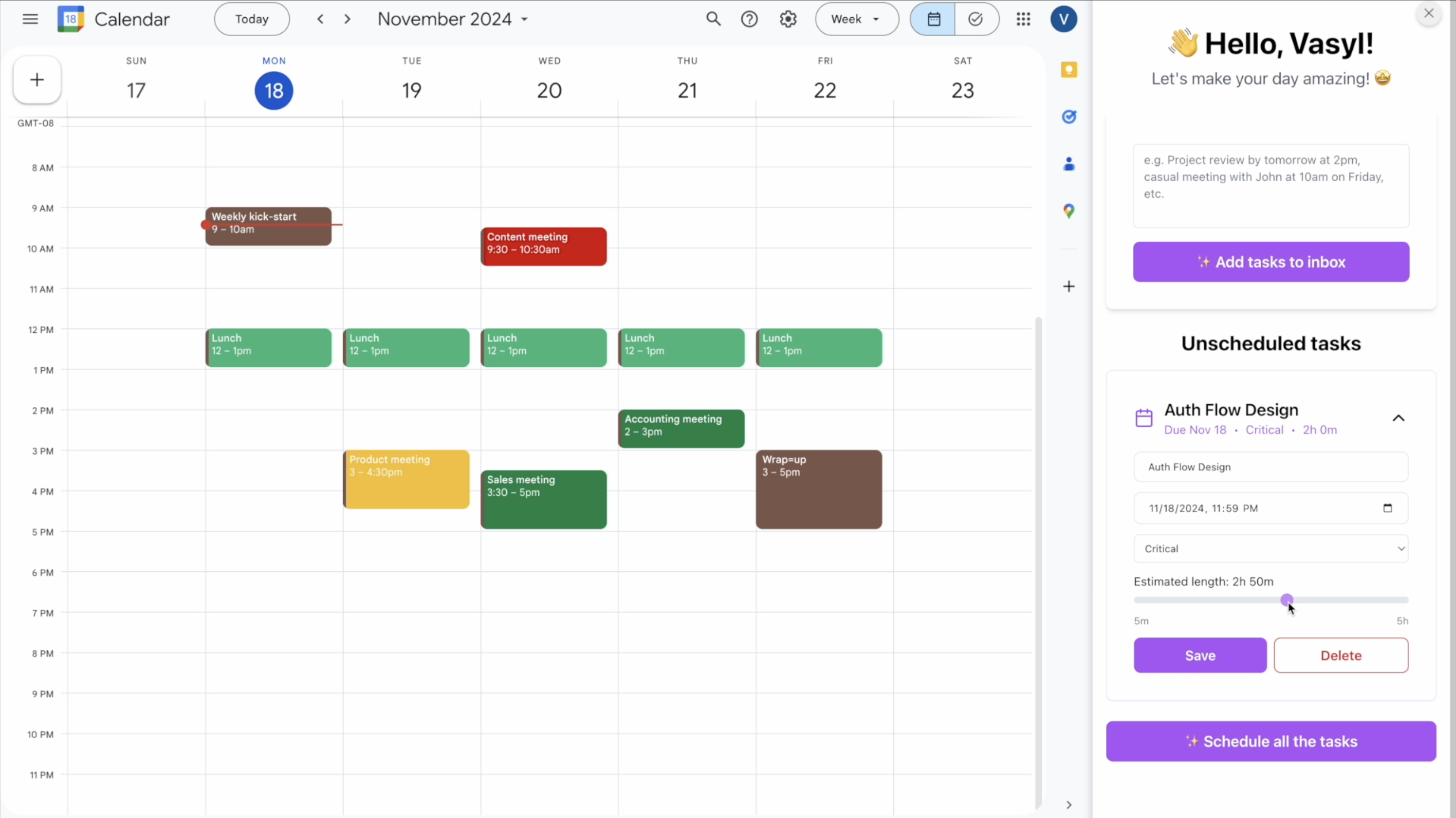Click the create event plus button
Screen dimensions: 1456x818
[37, 80]
